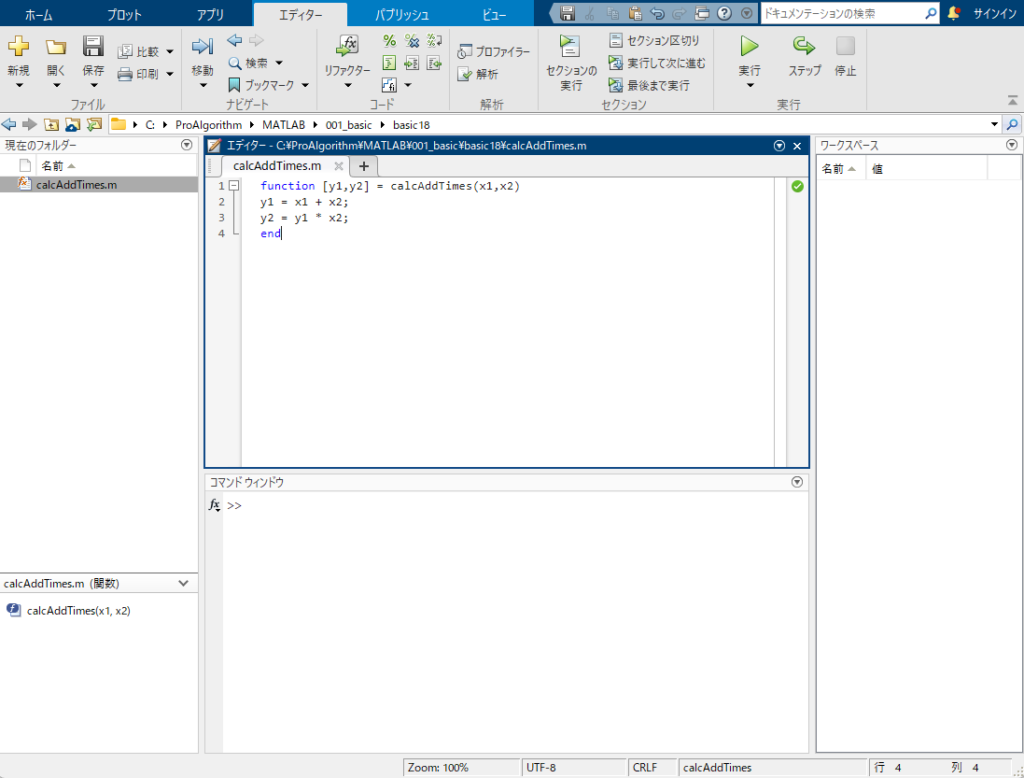Viewport: 1024px width, 778px height.
Task: Click the ステップ (Step) icon
Action: 804,46
